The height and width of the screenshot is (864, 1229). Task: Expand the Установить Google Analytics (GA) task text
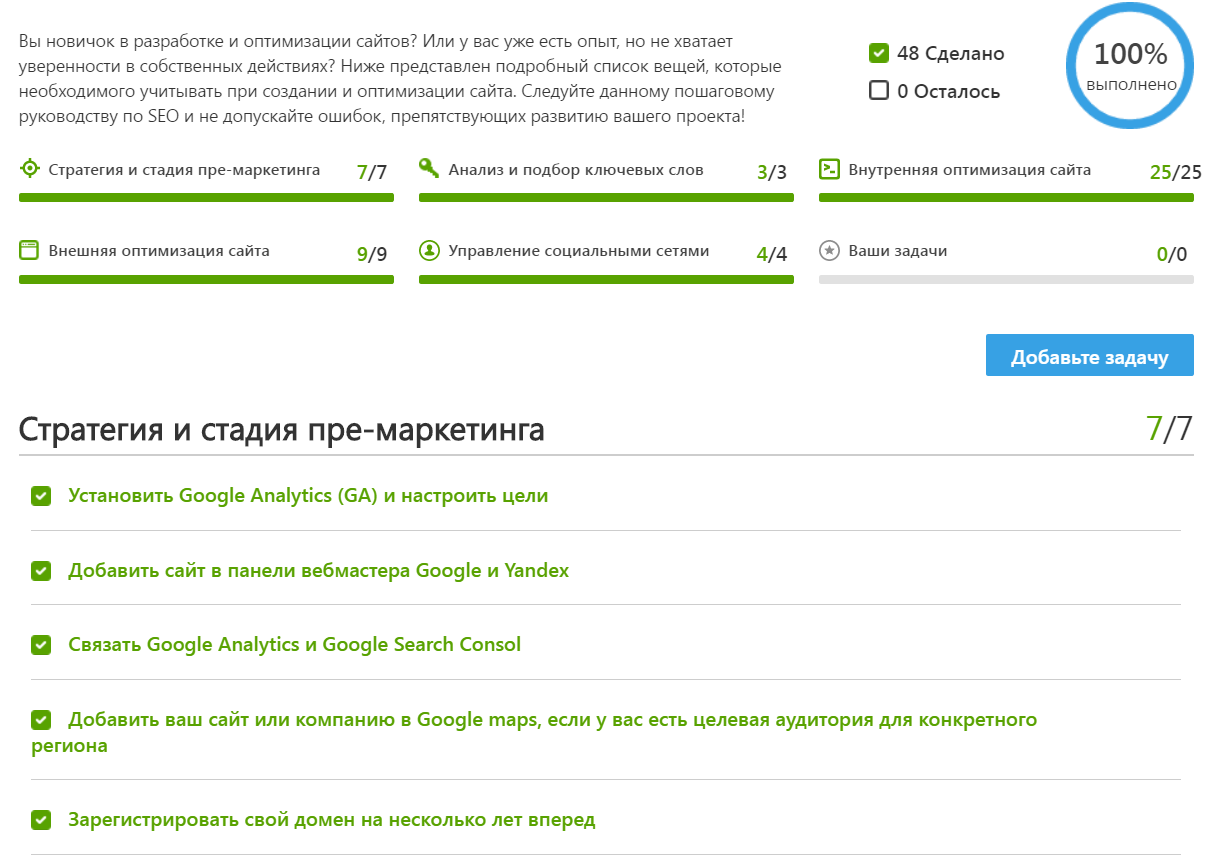(x=308, y=496)
